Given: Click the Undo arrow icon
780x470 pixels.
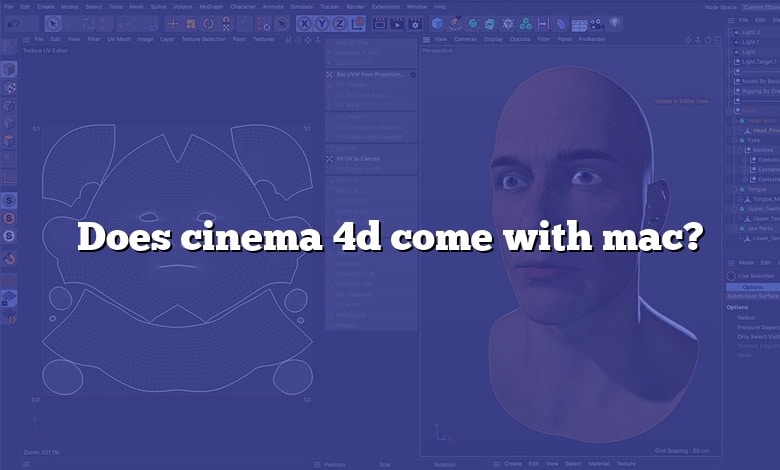Looking at the screenshot, I should click(13, 23).
